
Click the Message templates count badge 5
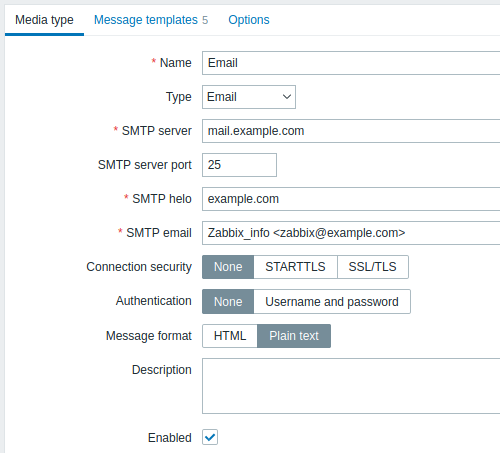pyautogui.click(x=205, y=20)
